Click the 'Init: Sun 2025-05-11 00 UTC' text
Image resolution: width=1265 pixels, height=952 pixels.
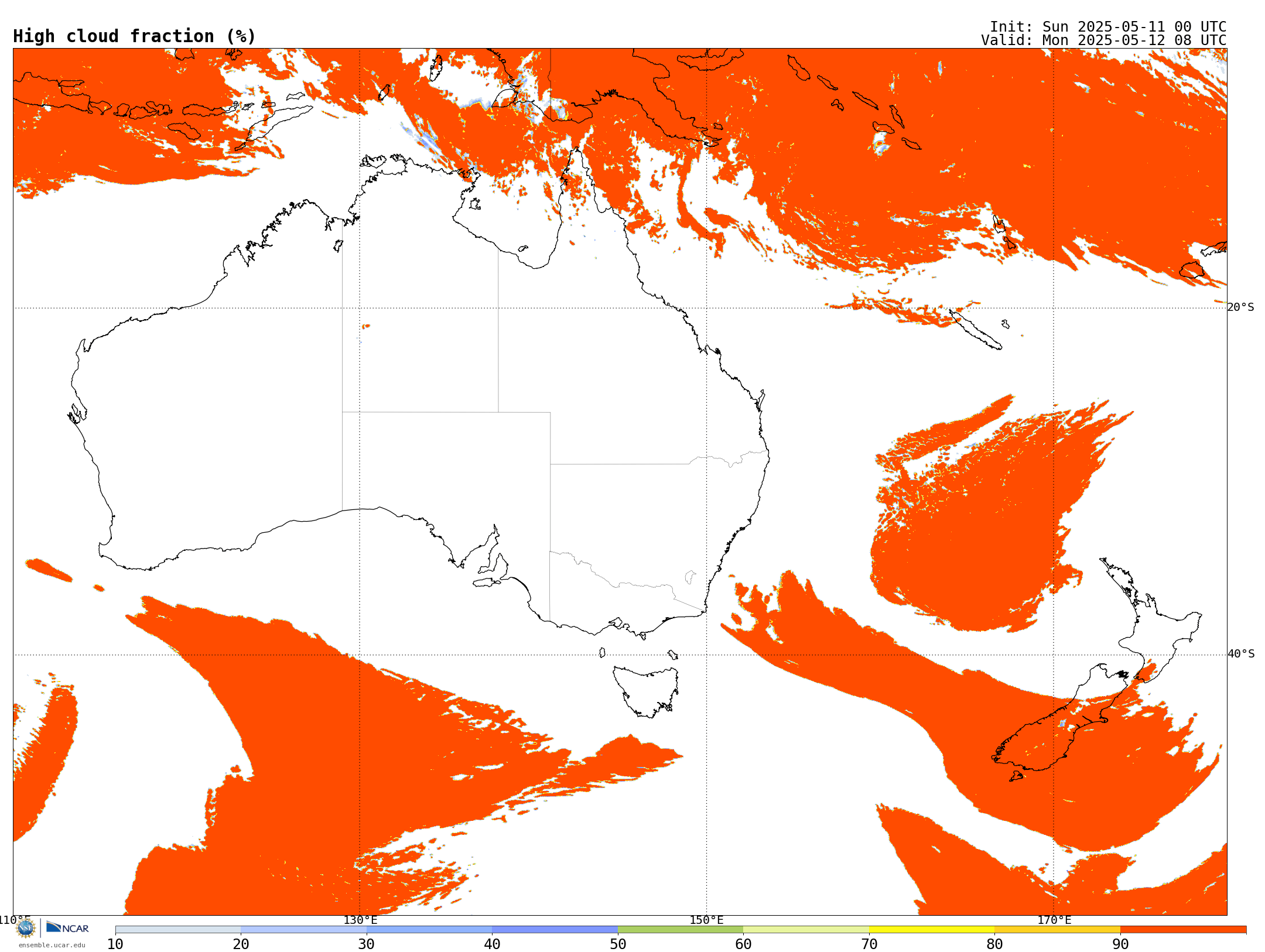pos(1108,27)
